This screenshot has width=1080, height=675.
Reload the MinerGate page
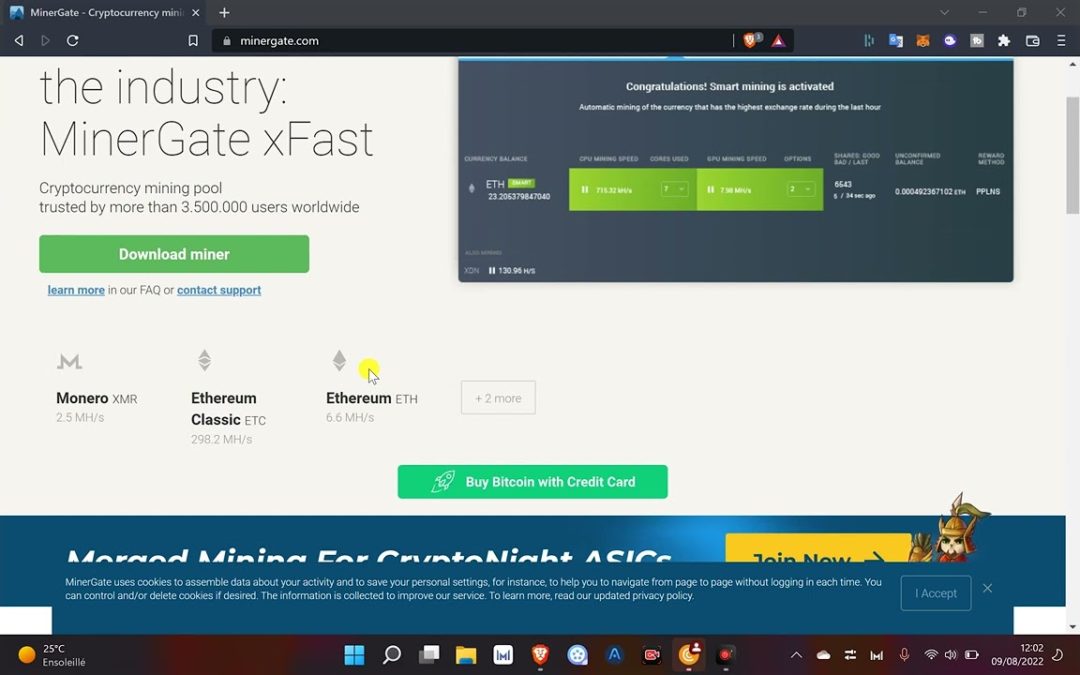click(x=72, y=41)
